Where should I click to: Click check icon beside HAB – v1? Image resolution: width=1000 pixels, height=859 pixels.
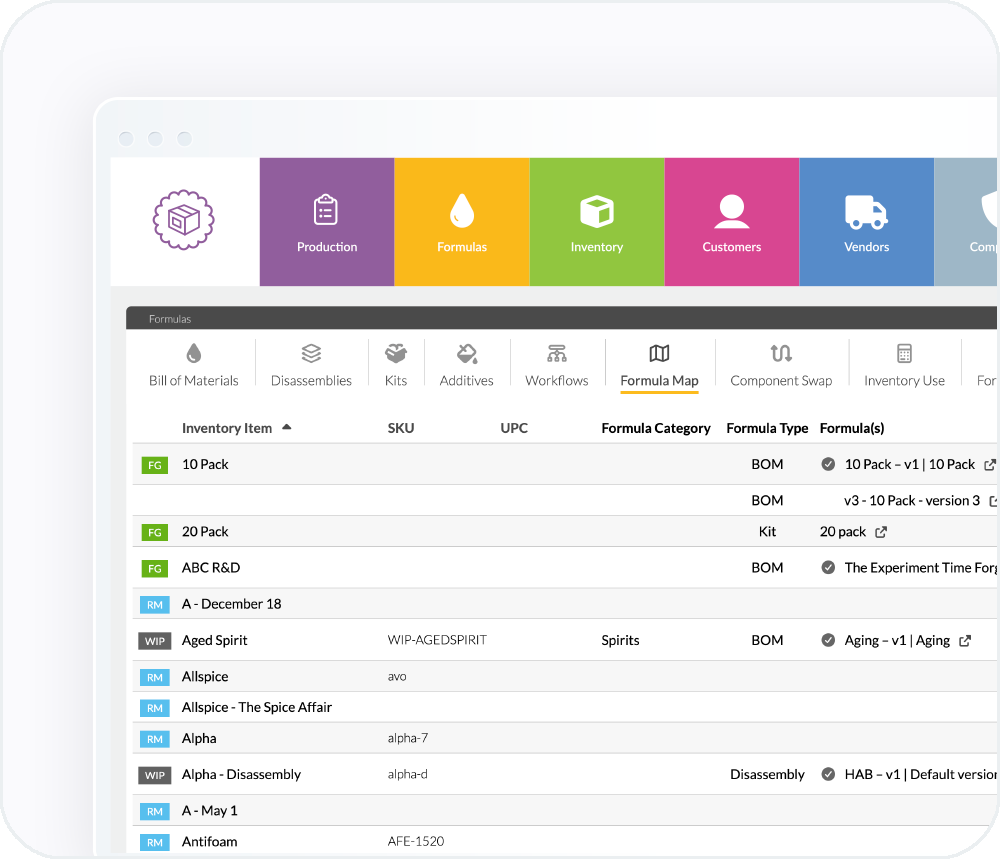(828, 774)
